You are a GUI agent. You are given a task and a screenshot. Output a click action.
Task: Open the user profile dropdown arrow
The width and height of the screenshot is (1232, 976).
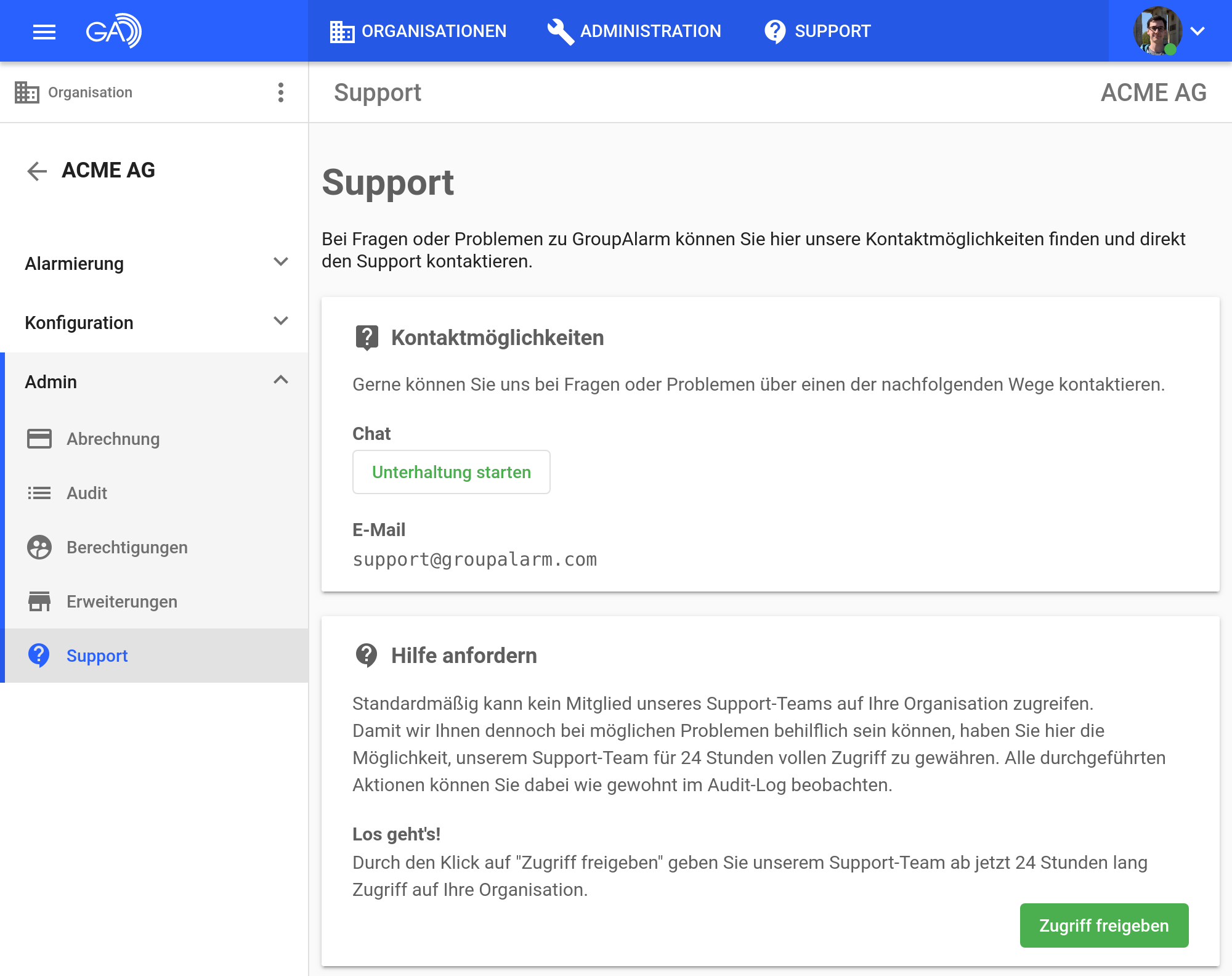(1198, 31)
